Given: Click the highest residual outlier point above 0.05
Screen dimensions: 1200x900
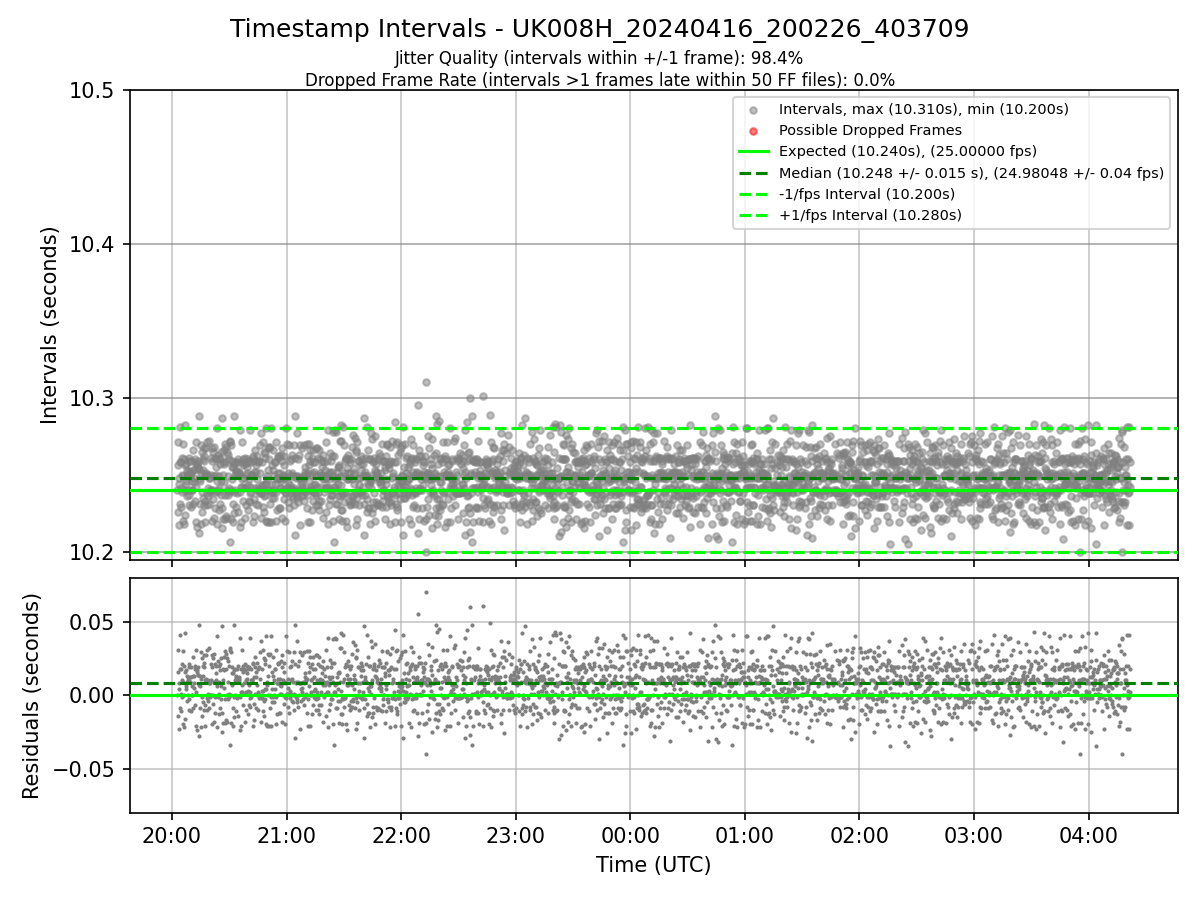Looking at the screenshot, I should (426, 592).
